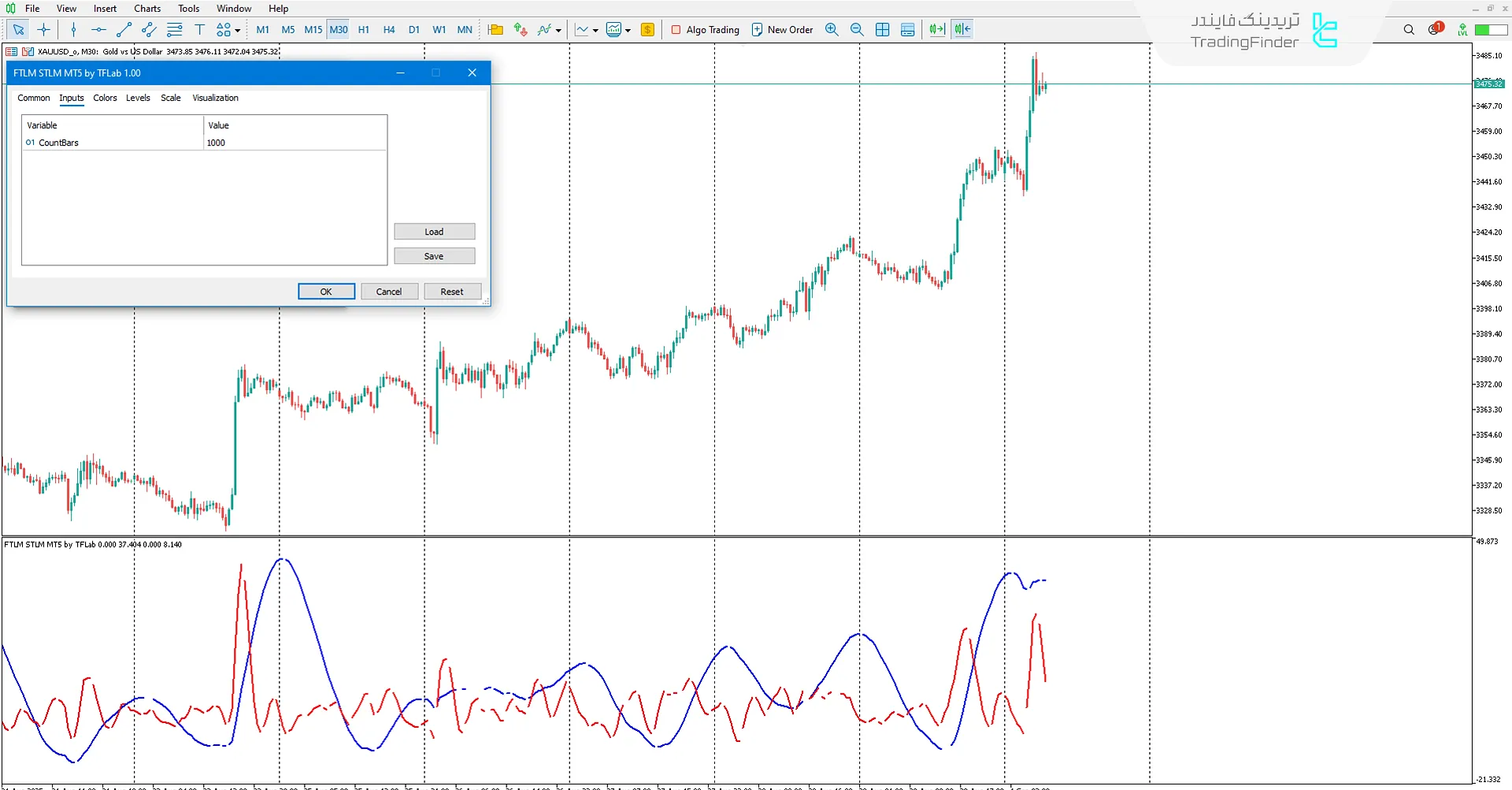The image size is (1512, 790).
Task: Switch to the Colors tab
Action: pos(105,98)
